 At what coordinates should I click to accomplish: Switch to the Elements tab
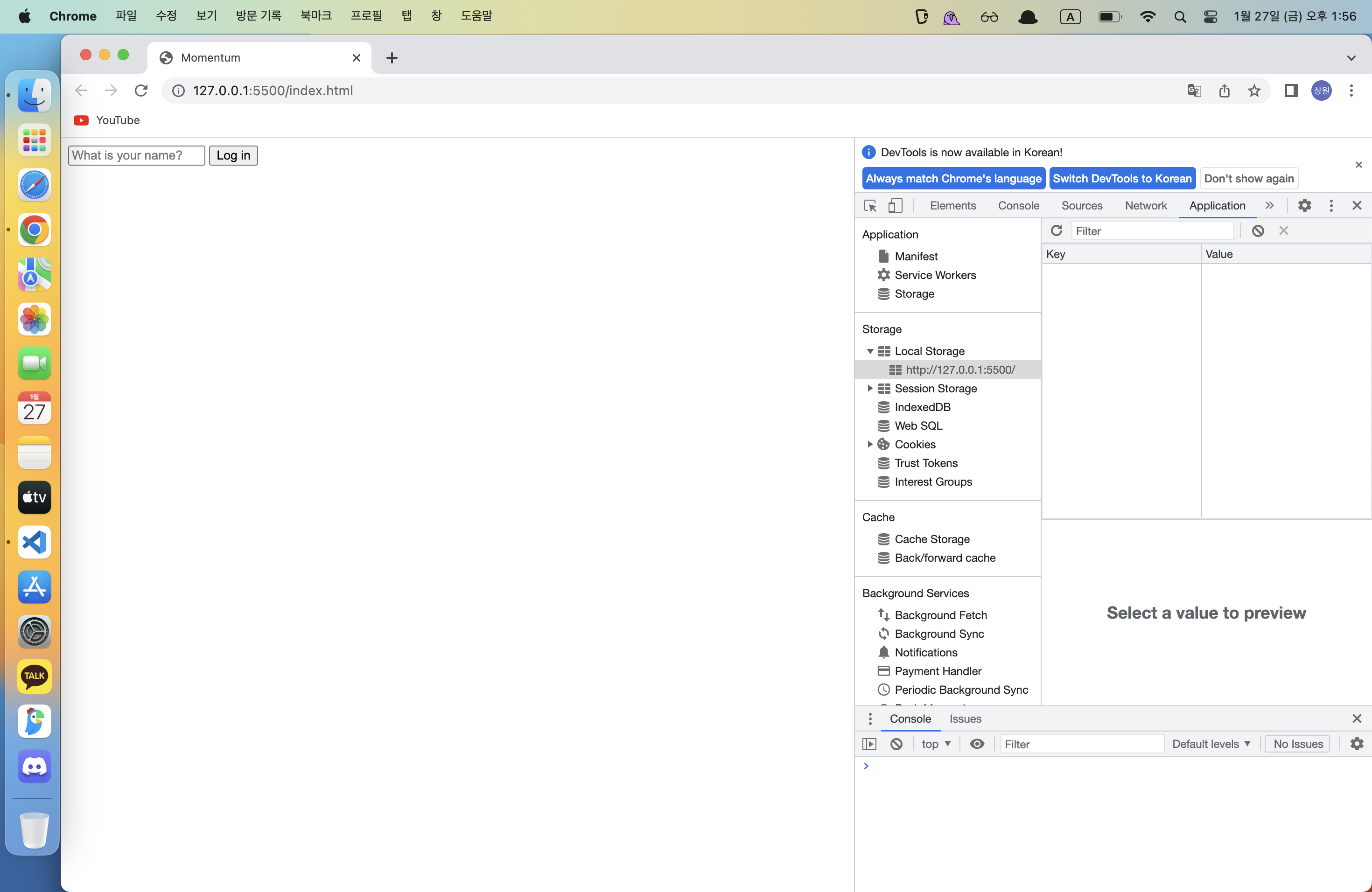[x=952, y=206]
